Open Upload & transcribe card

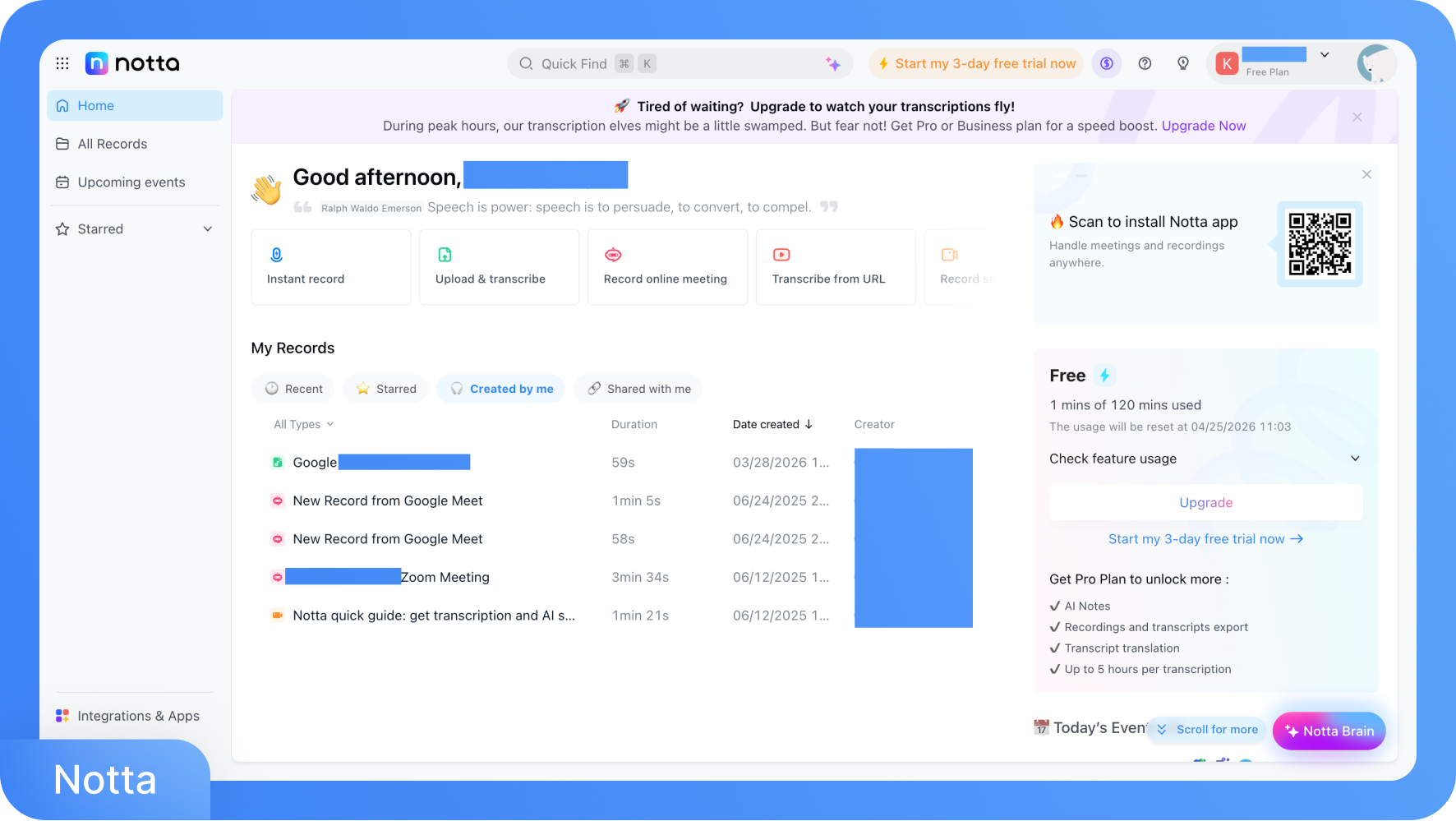pyautogui.click(x=499, y=267)
